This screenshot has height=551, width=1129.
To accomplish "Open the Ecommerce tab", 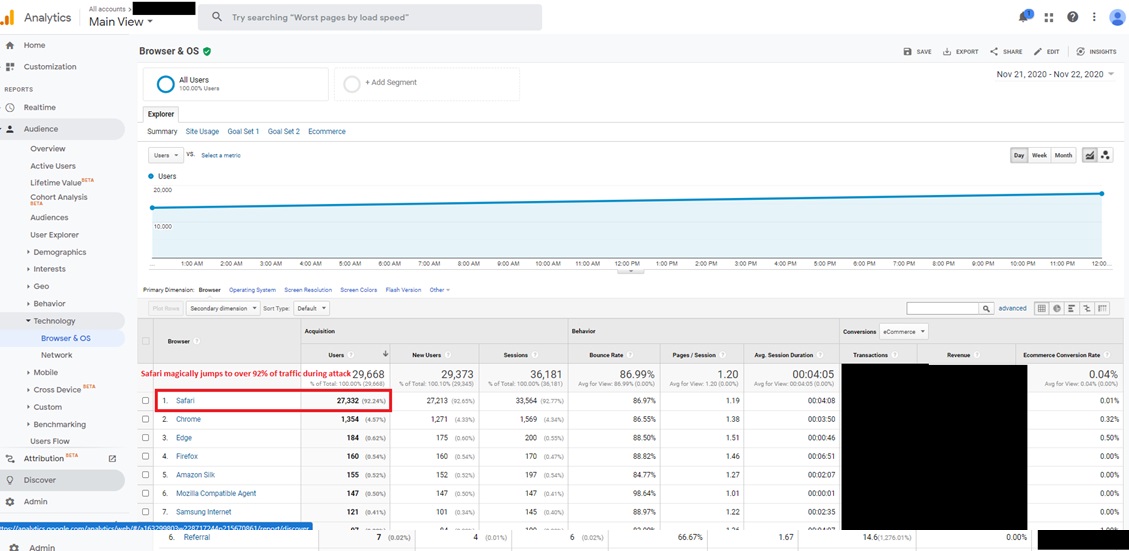I will (327, 132).
